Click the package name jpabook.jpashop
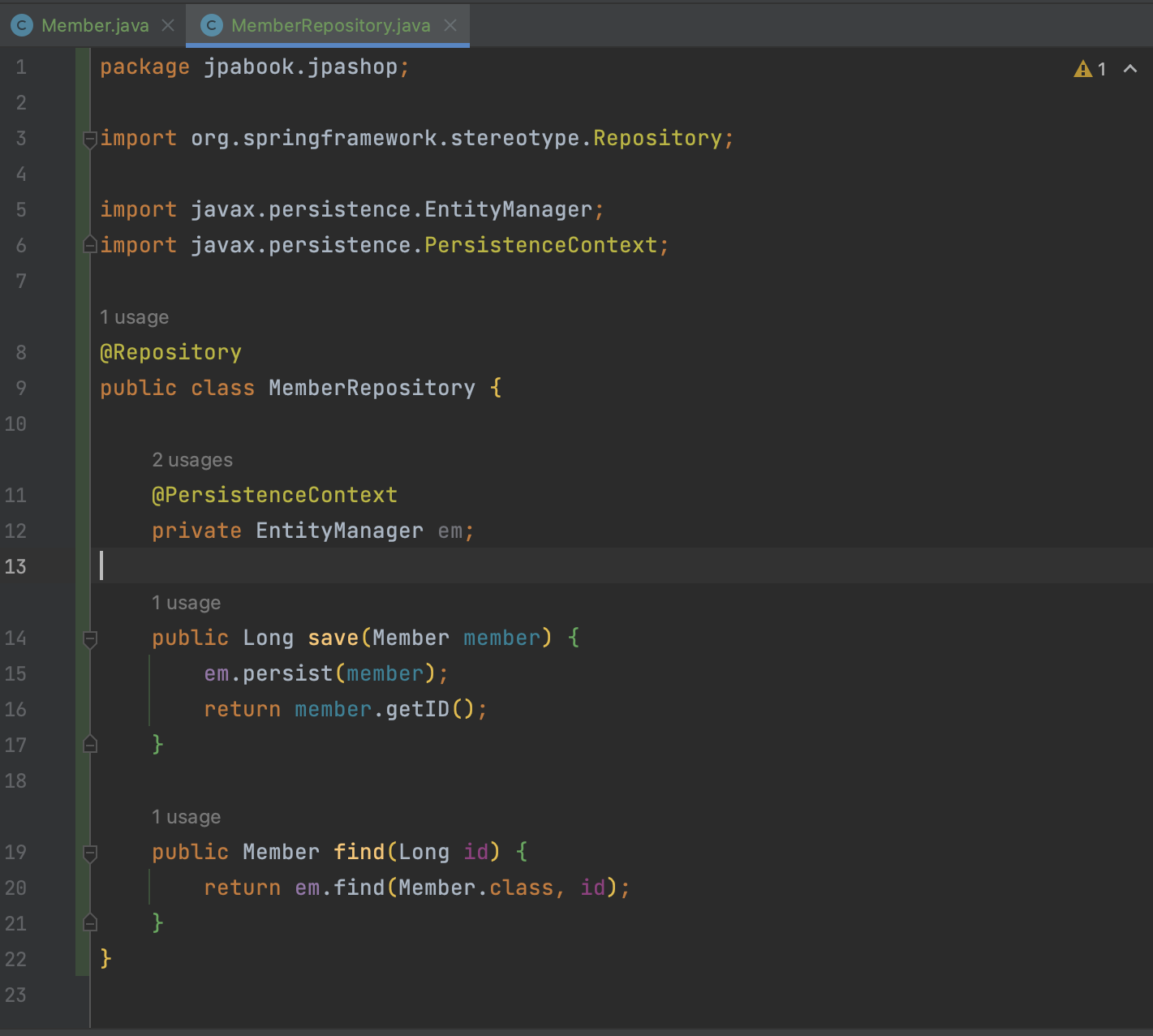The width and height of the screenshot is (1153, 1036). (300, 67)
